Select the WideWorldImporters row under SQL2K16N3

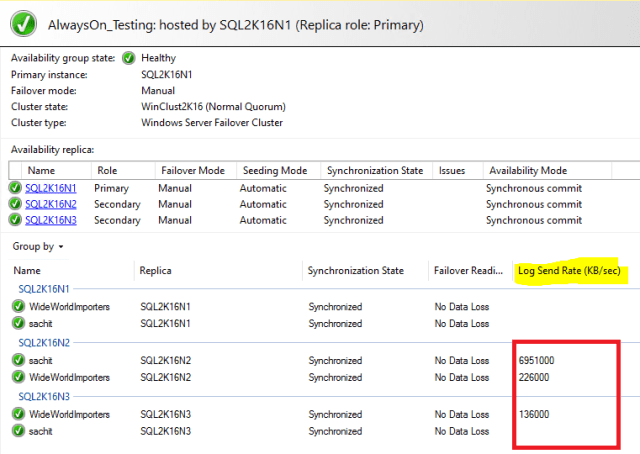tap(70, 414)
